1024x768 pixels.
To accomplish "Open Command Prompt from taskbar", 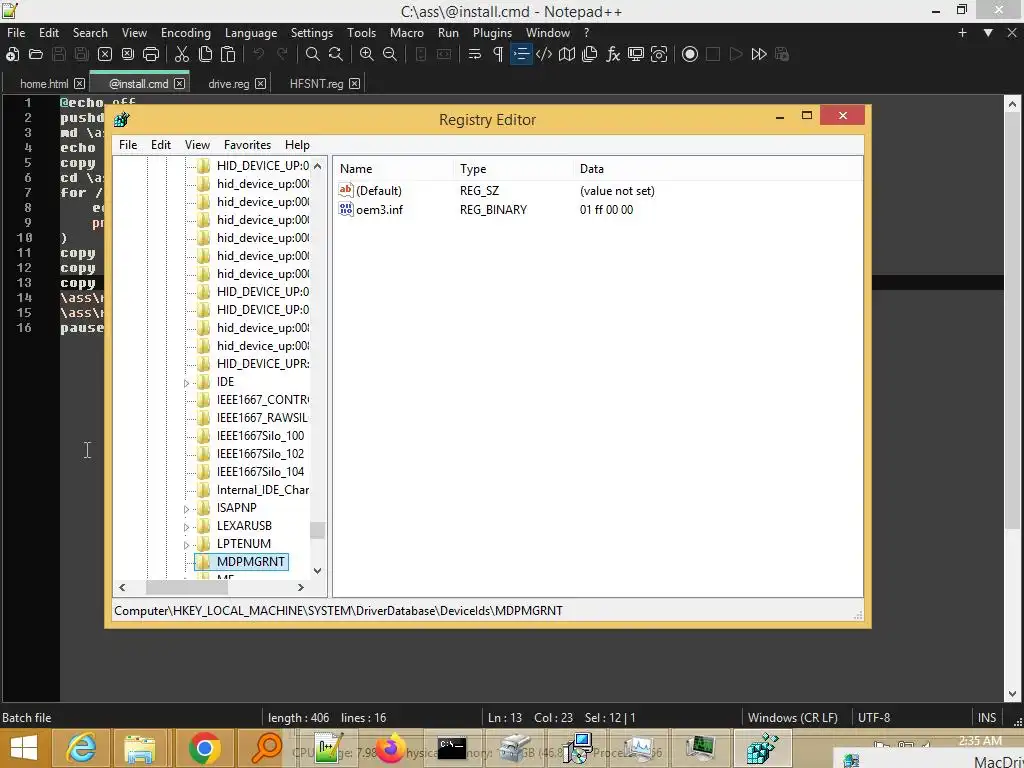I will tap(451, 749).
